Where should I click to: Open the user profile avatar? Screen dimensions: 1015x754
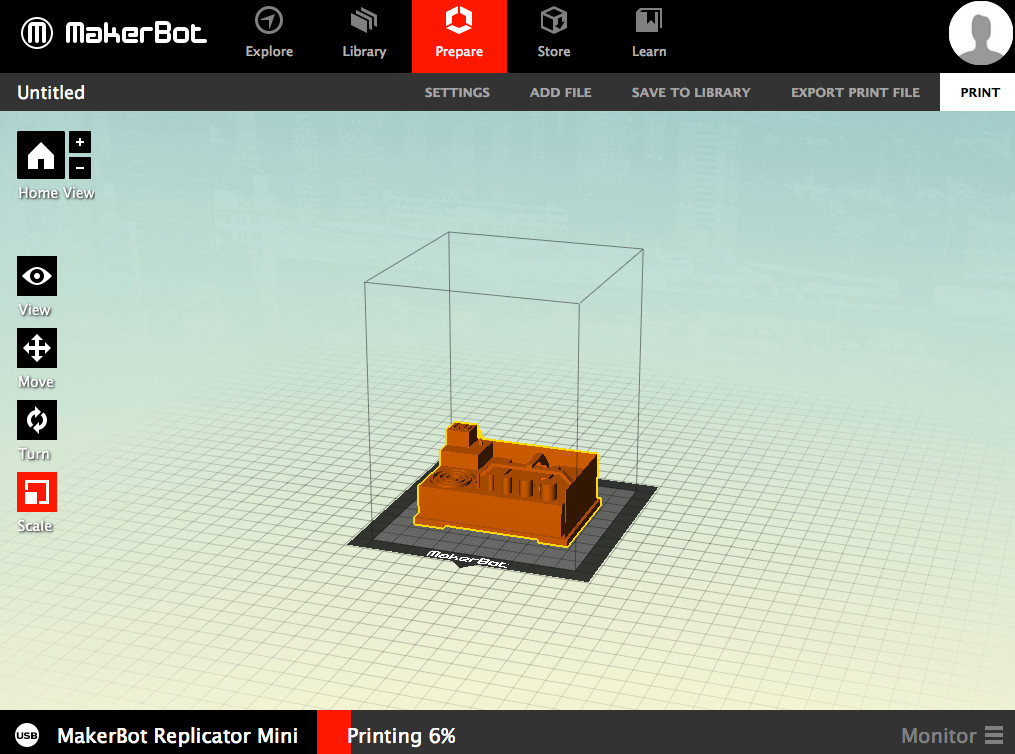click(980, 33)
